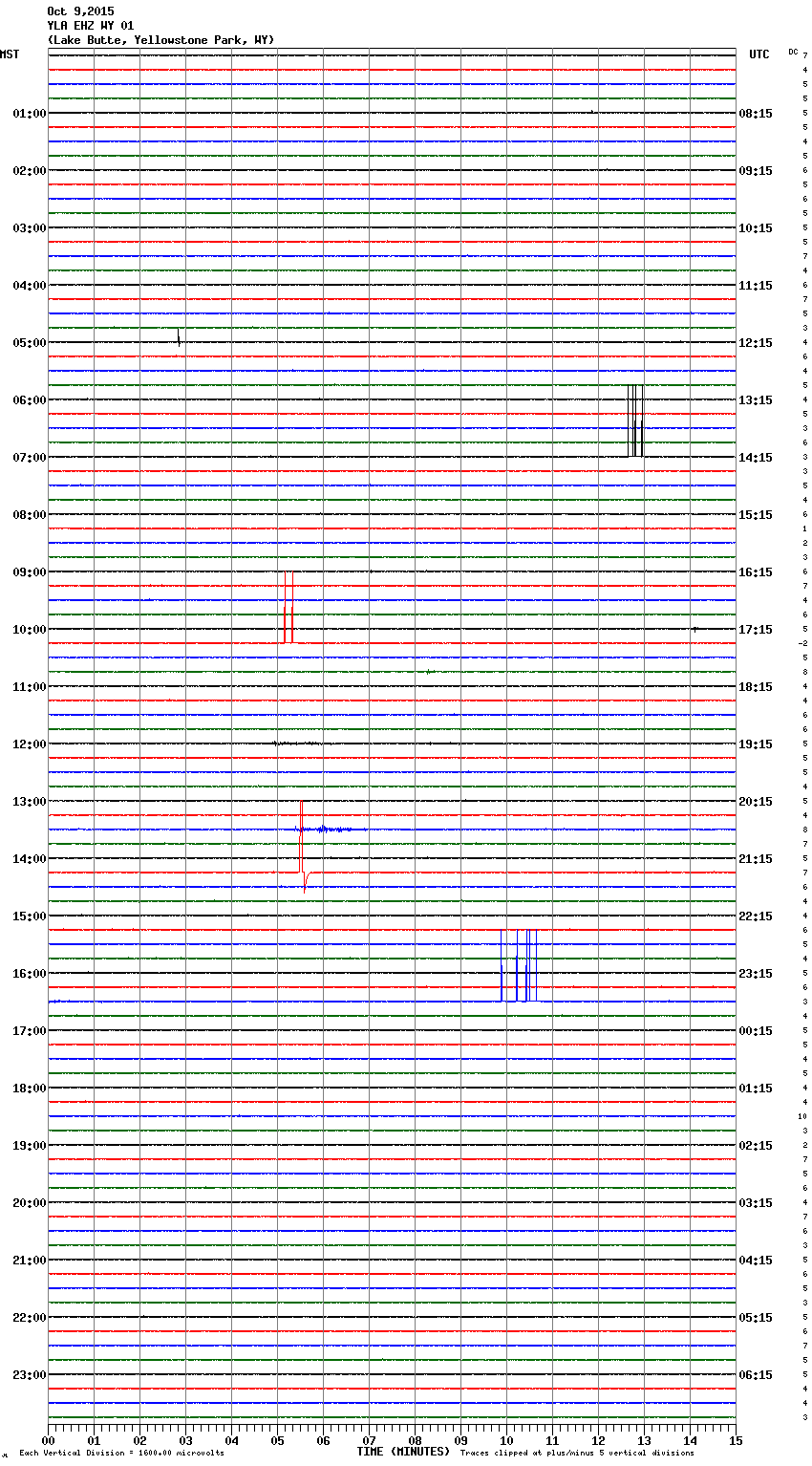Click the Lake Butte, Yellowstone Park location title
The width and height of the screenshot is (812, 1466).
[x=160, y=40]
